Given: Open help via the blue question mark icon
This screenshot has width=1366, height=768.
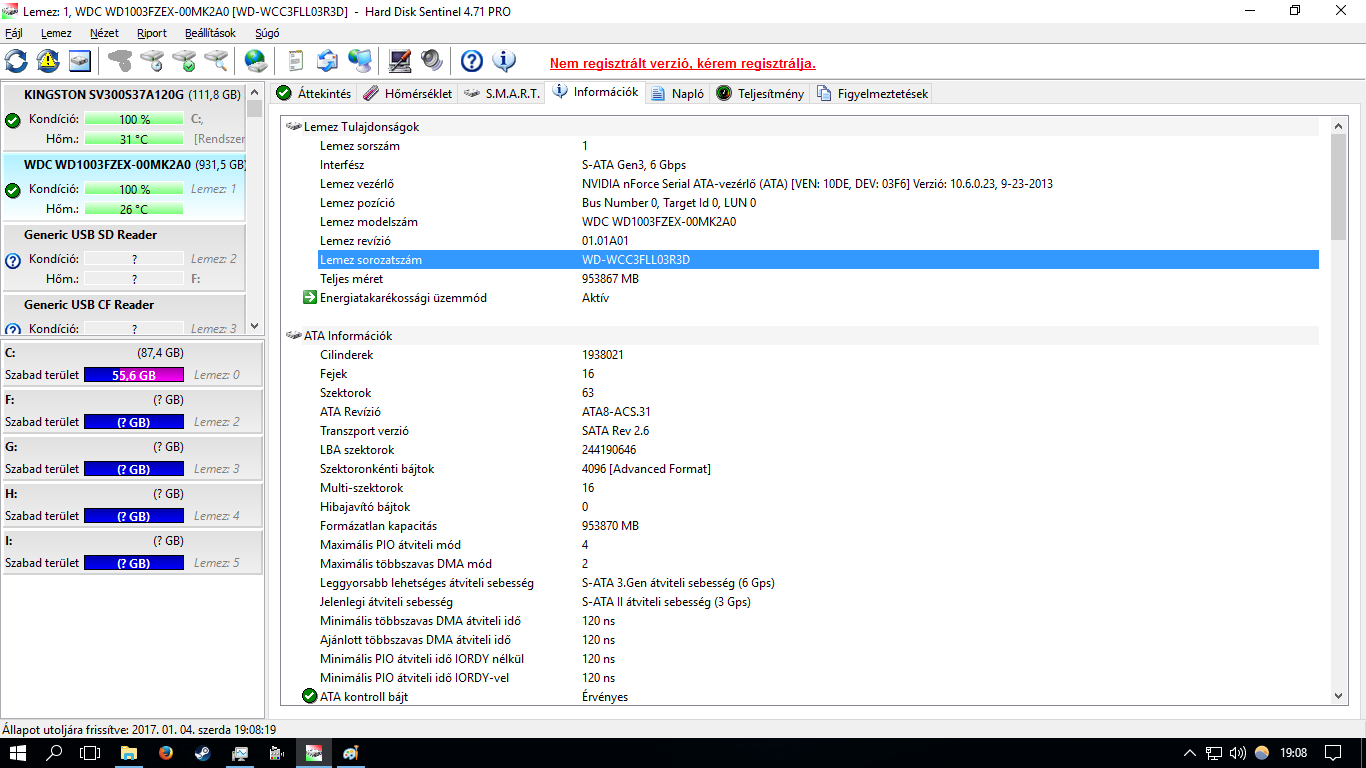Looking at the screenshot, I should coord(472,61).
